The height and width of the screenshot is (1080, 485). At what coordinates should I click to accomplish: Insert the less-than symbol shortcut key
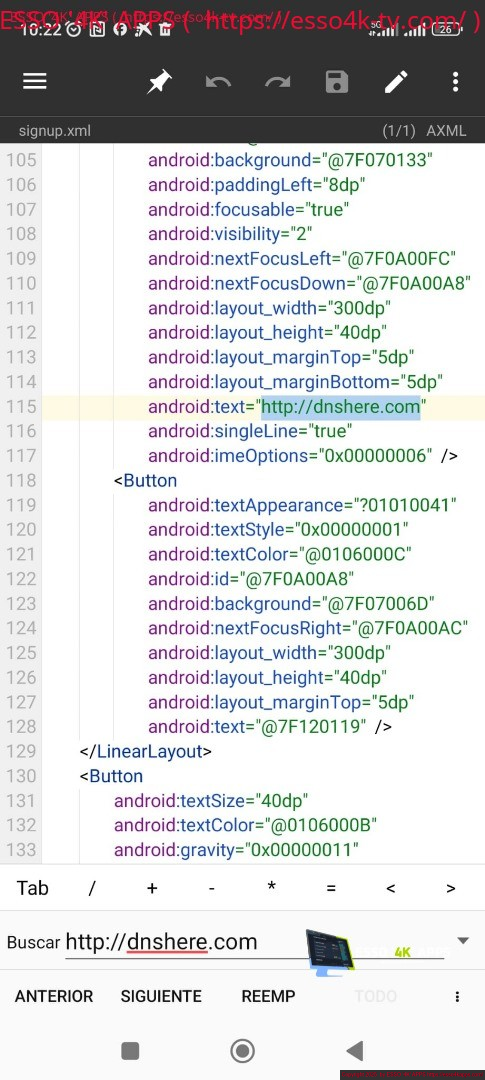[391, 889]
